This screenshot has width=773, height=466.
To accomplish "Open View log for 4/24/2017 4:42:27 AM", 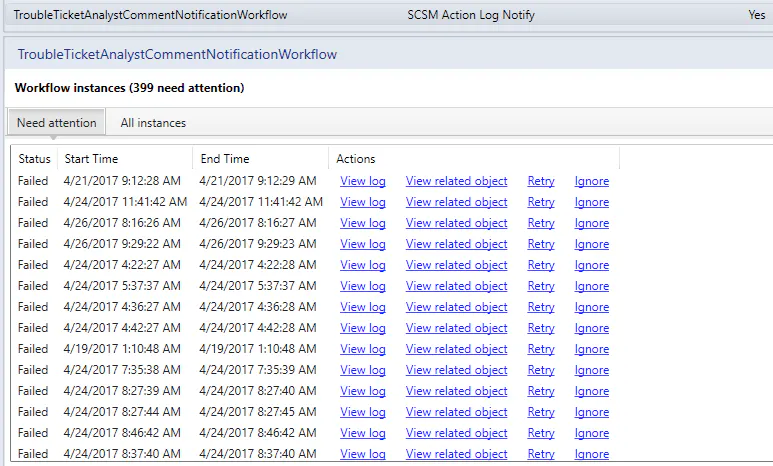I will [x=363, y=328].
